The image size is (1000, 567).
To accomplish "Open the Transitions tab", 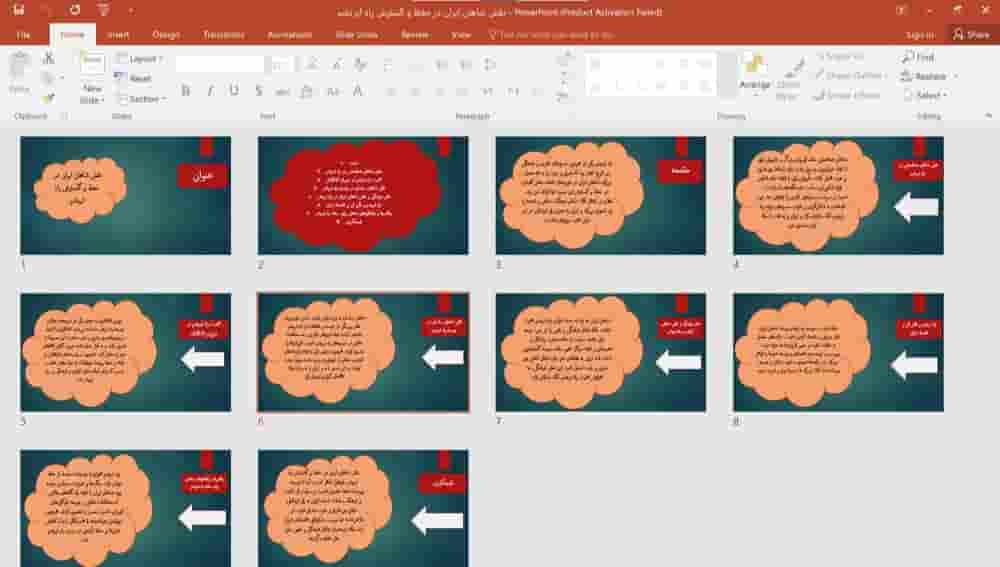I will tap(223, 34).
